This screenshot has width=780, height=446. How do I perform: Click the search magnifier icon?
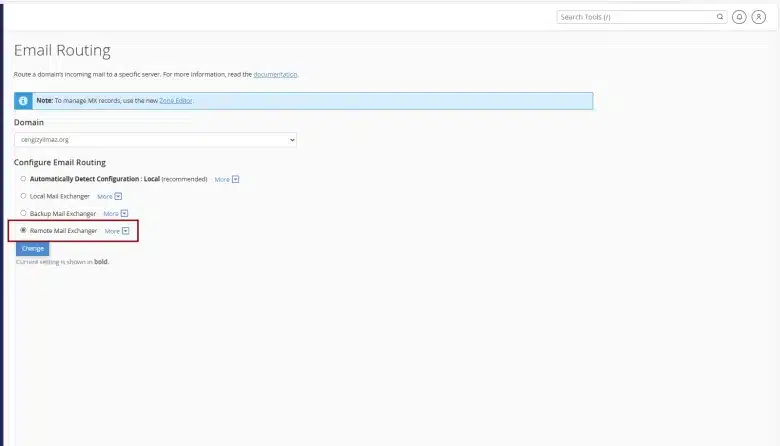[x=719, y=17]
